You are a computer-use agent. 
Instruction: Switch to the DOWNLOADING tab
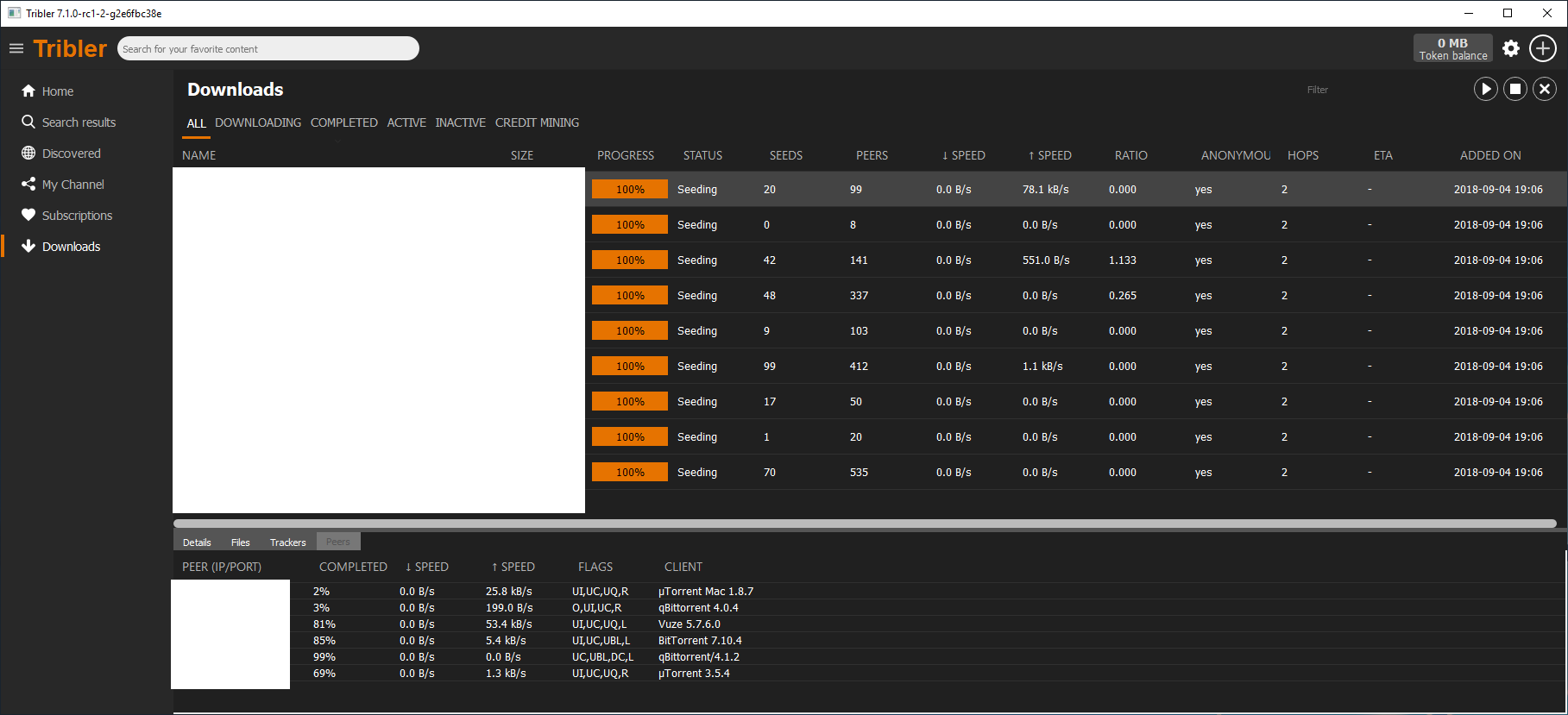coord(258,122)
